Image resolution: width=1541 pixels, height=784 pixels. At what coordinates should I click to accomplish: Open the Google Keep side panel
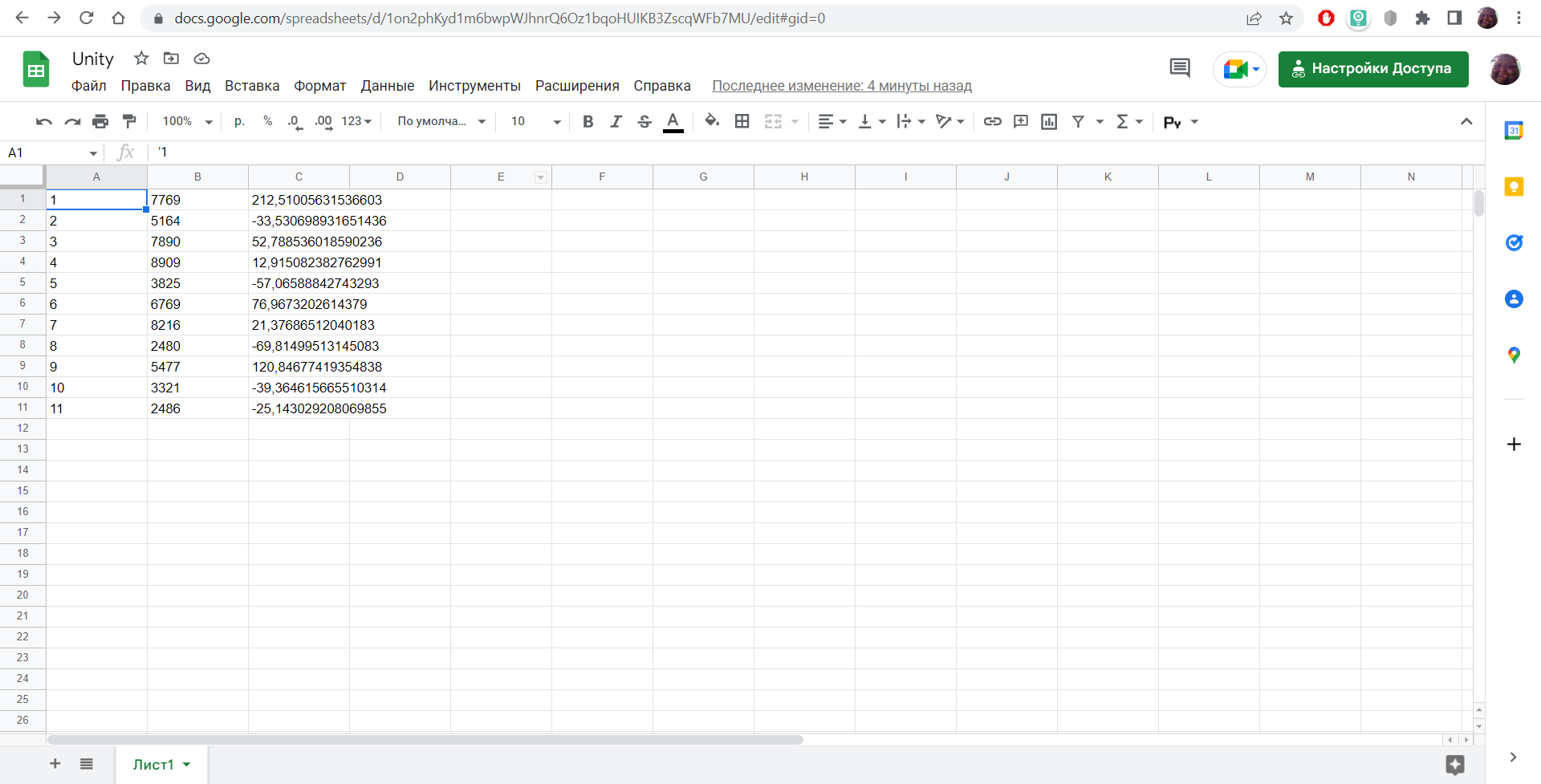pyautogui.click(x=1514, y=187)
